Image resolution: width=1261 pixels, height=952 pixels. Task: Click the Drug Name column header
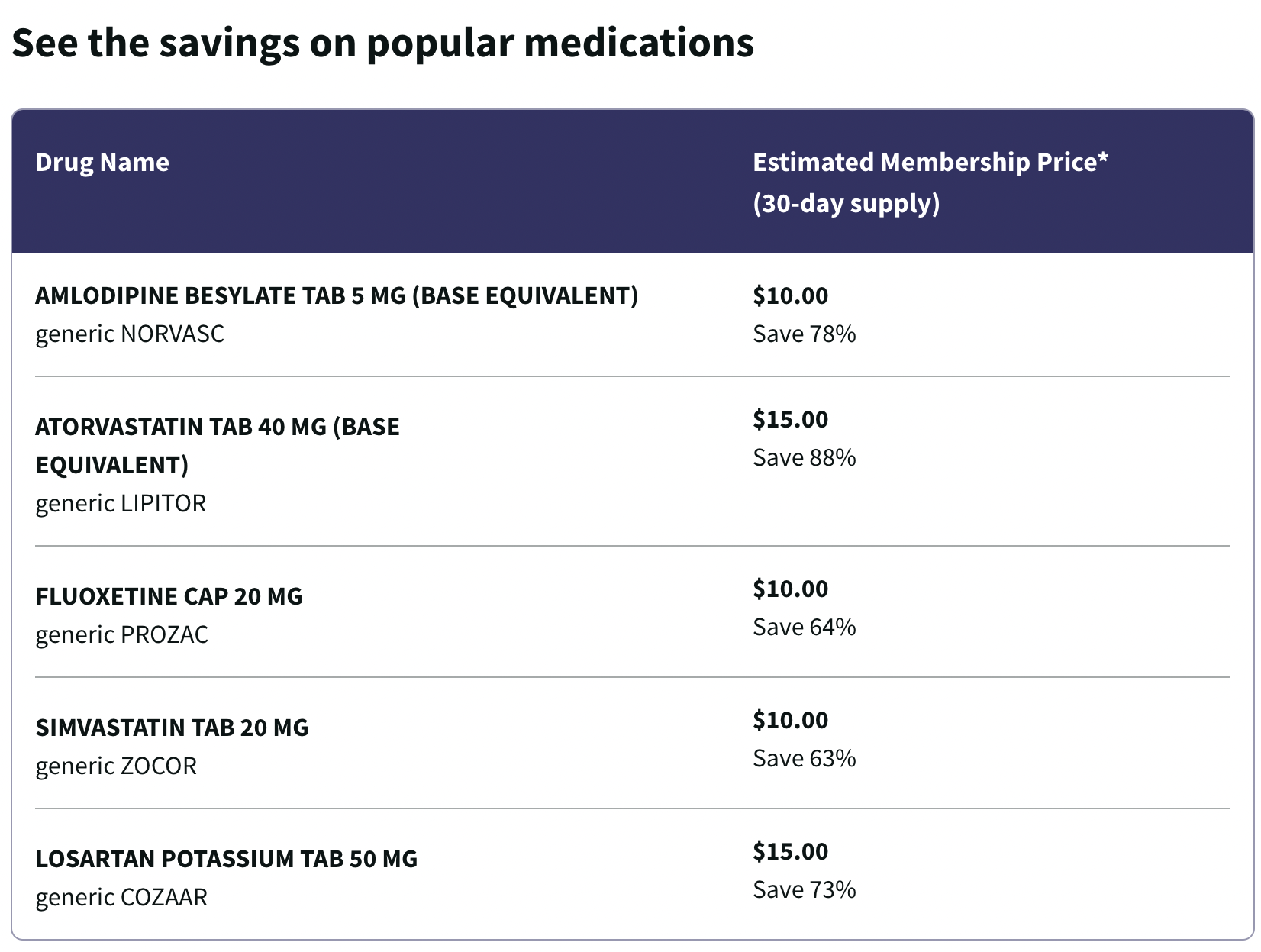(x=102, y=163)
